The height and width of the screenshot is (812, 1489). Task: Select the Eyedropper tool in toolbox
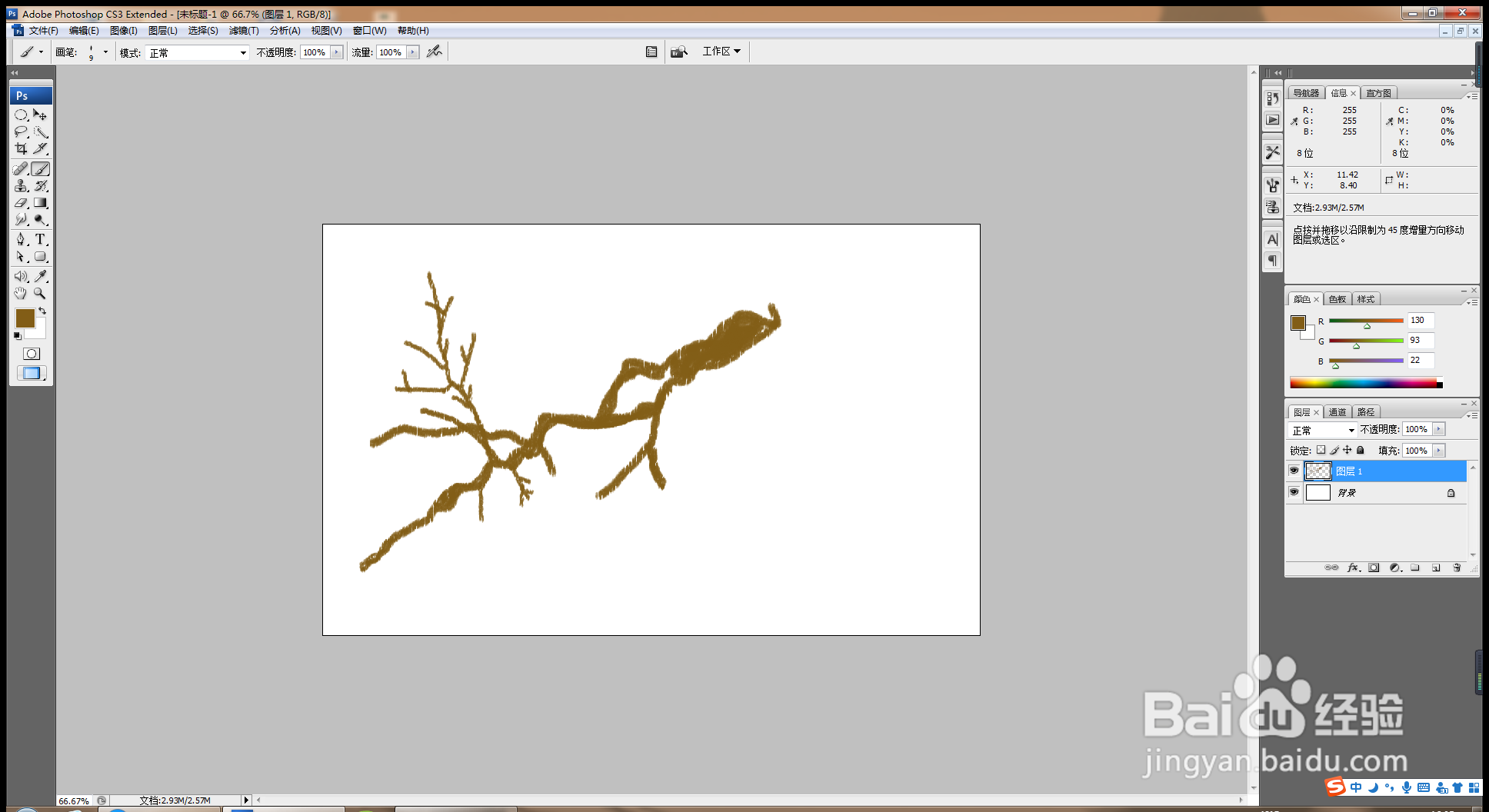coord(41,276)
